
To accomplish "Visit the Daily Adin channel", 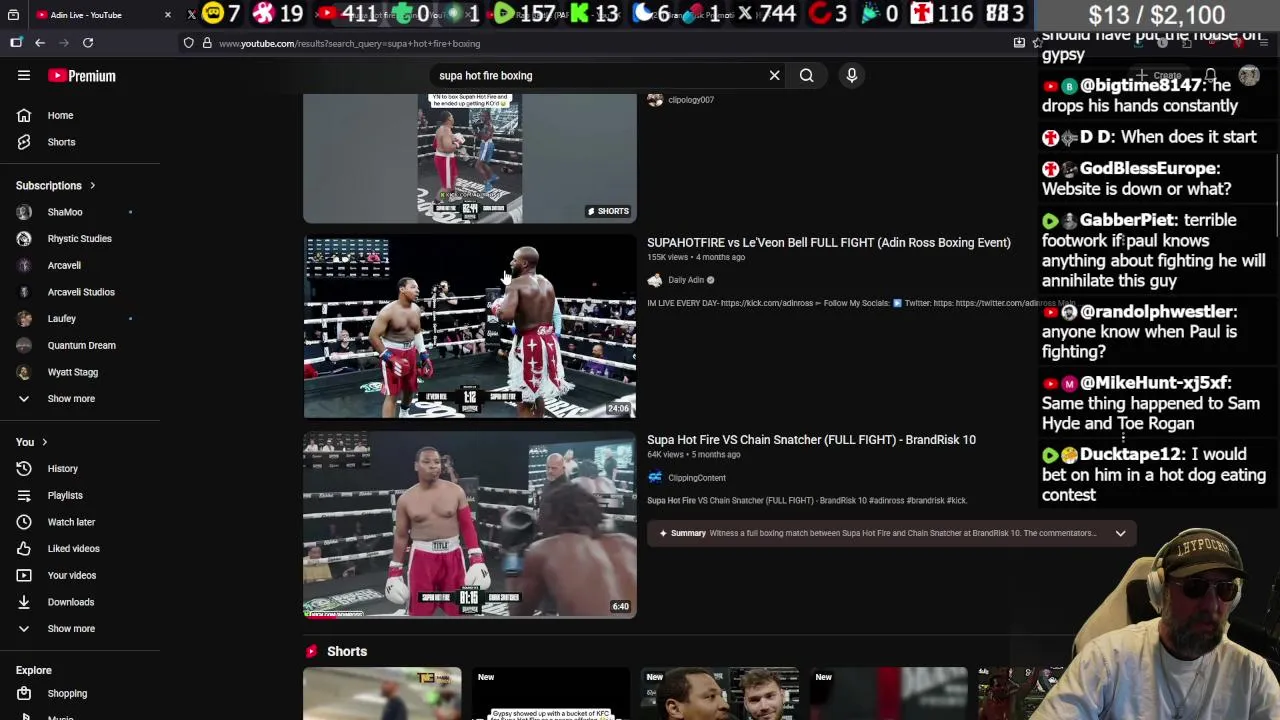I will point(686,280).
